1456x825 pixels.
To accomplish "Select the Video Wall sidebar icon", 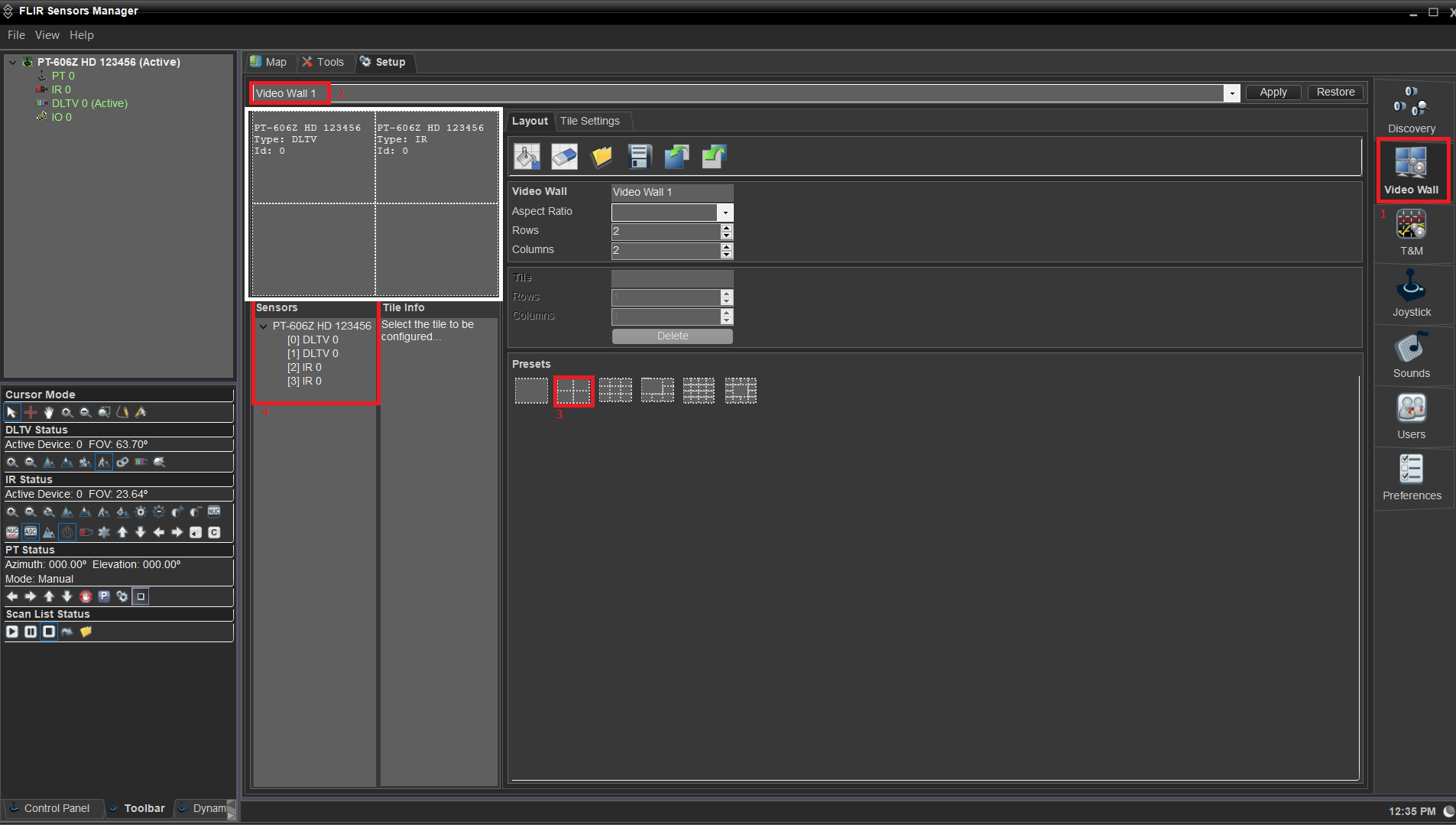I will [1411, 170].
